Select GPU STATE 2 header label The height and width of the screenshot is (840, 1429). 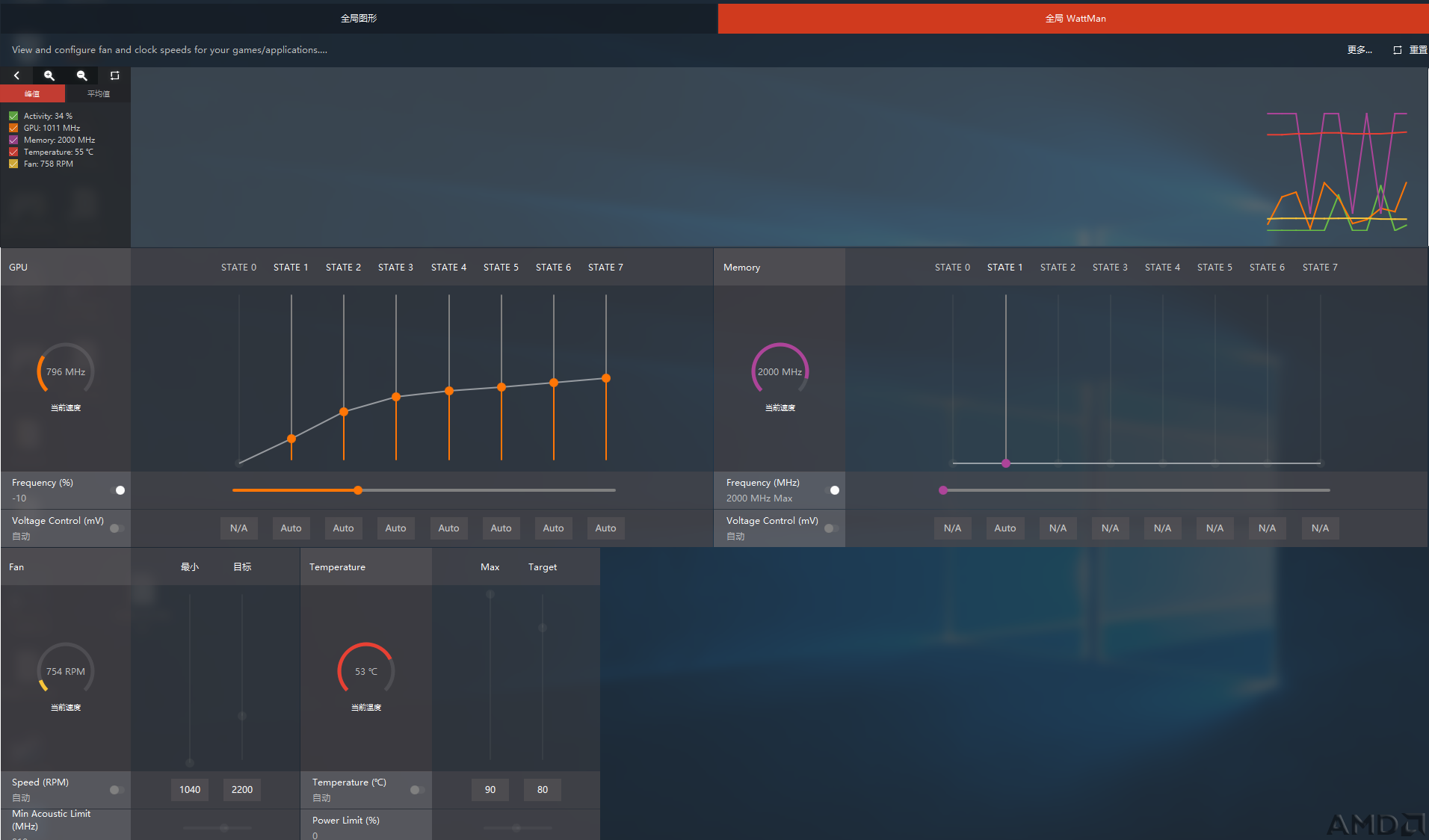tap(343, 268)
